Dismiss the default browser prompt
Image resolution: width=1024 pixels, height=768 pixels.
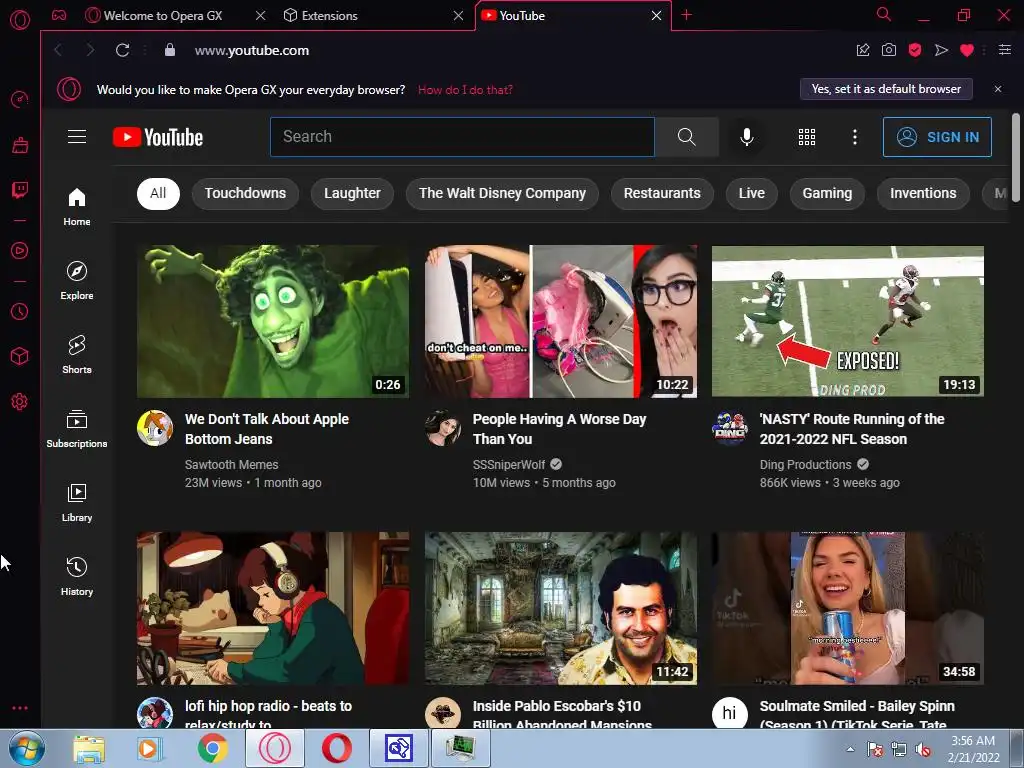point(998,89)
